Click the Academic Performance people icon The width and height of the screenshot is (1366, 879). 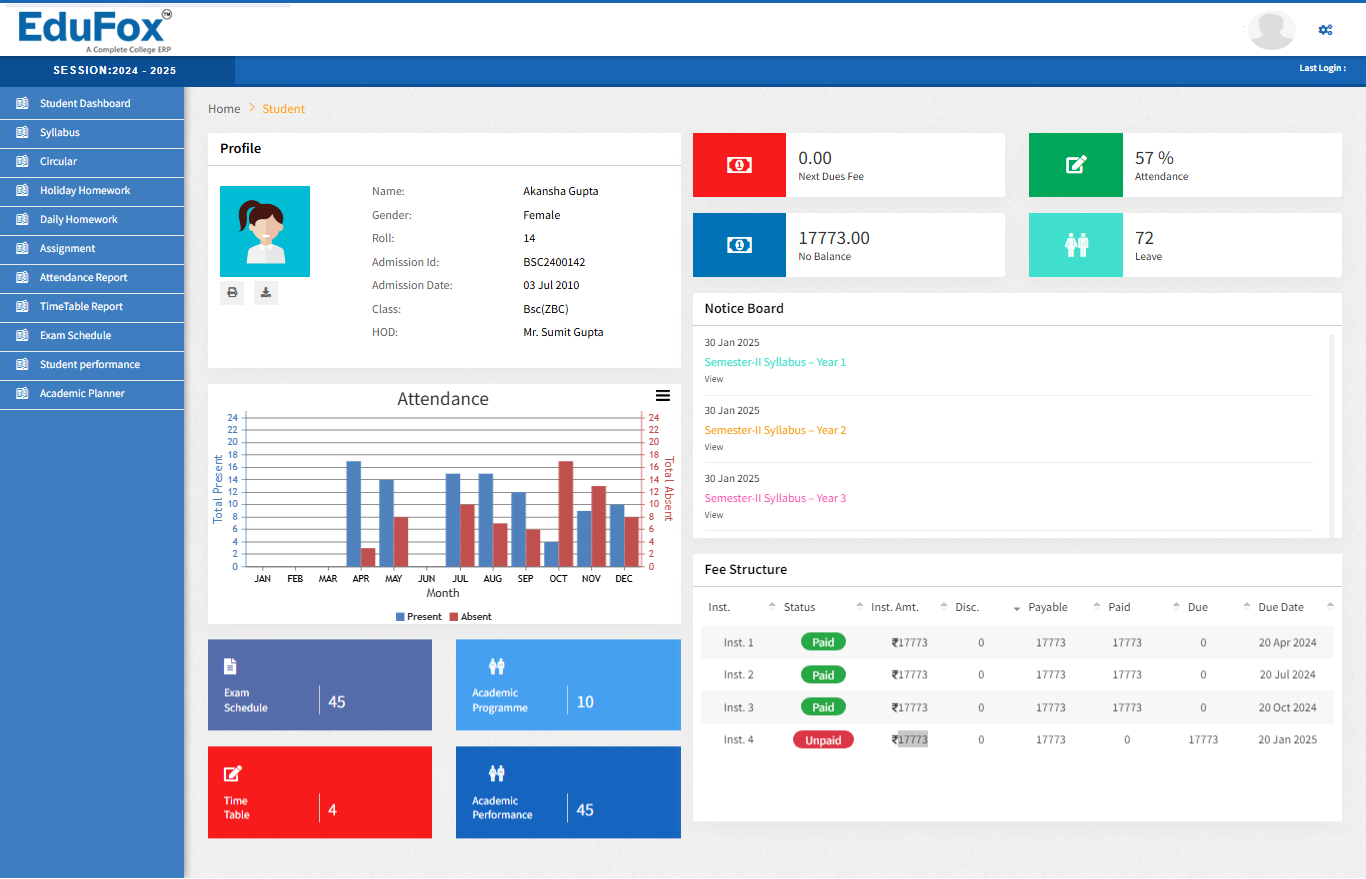pyautogui.click(x=497, y=773)
